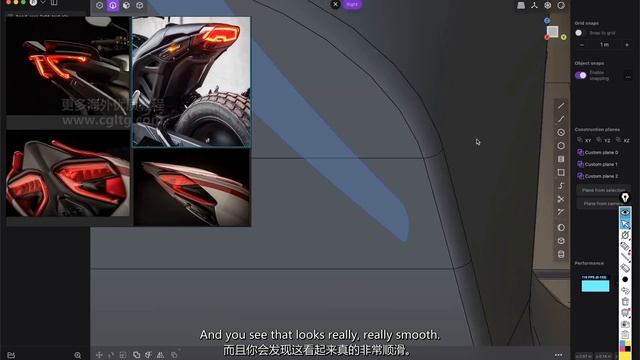Click the folder icon at the bottom left
Viewport: 640px width, 360px height.
pyautogui.click(x=11, y=355)
